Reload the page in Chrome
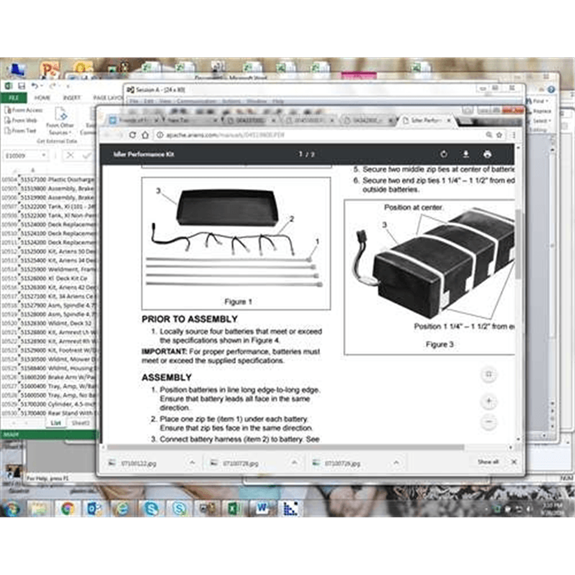Image resolution: width=575 pixels, height=575 pixels. click(132, 135)
